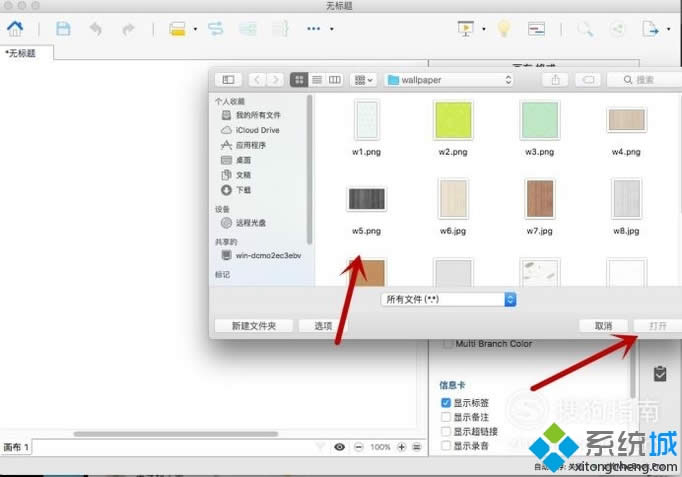Image resolution: width=682 pixels, height=477 pixels.
Task: Open dropdown arrow beside presentation icon
Action: tap(484, 29)
